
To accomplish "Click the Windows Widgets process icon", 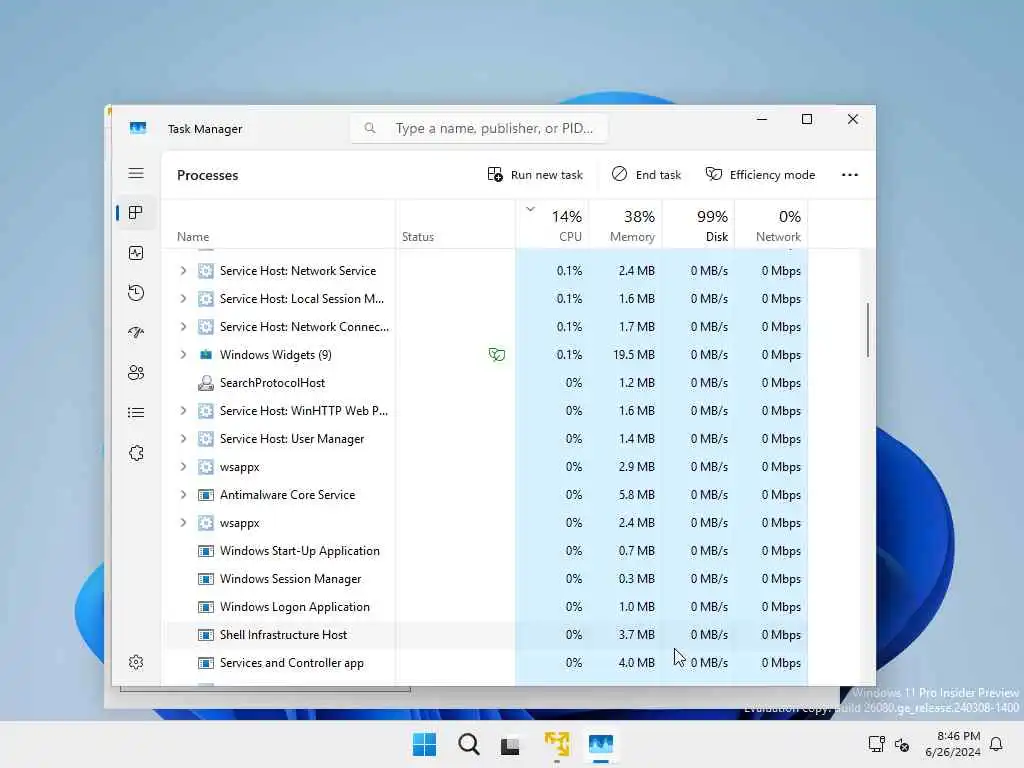I will click(206, 355).
